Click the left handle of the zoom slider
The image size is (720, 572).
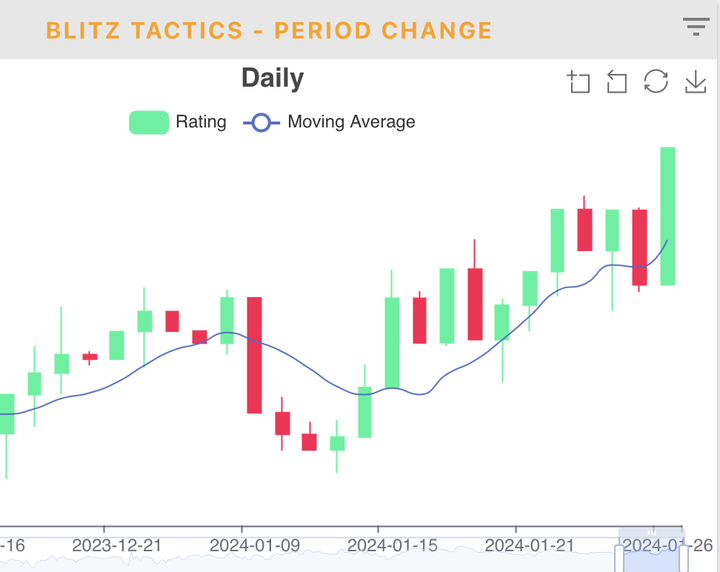pyautogui.click(x=619, y=558)
